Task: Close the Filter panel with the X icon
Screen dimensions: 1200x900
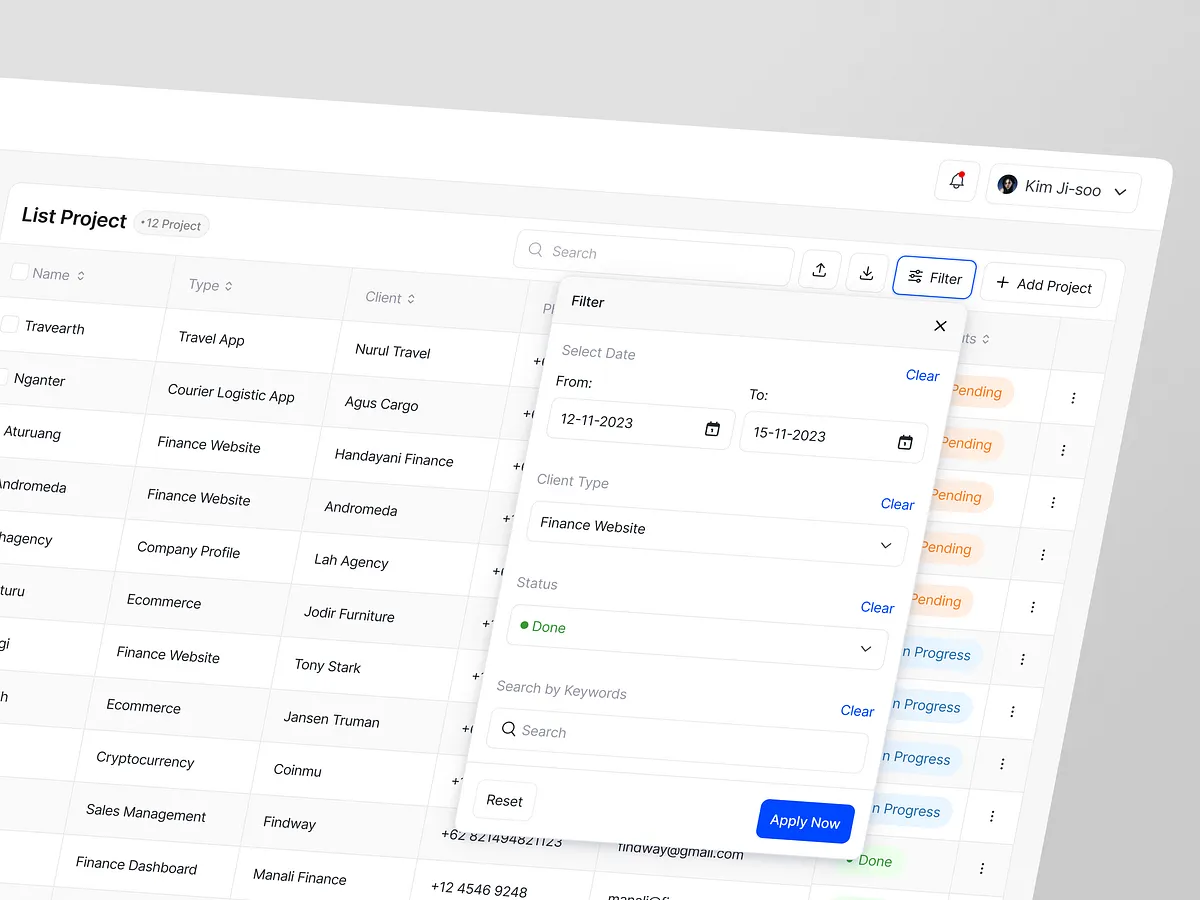Action: pyautogui.click(x=940, y=325)
